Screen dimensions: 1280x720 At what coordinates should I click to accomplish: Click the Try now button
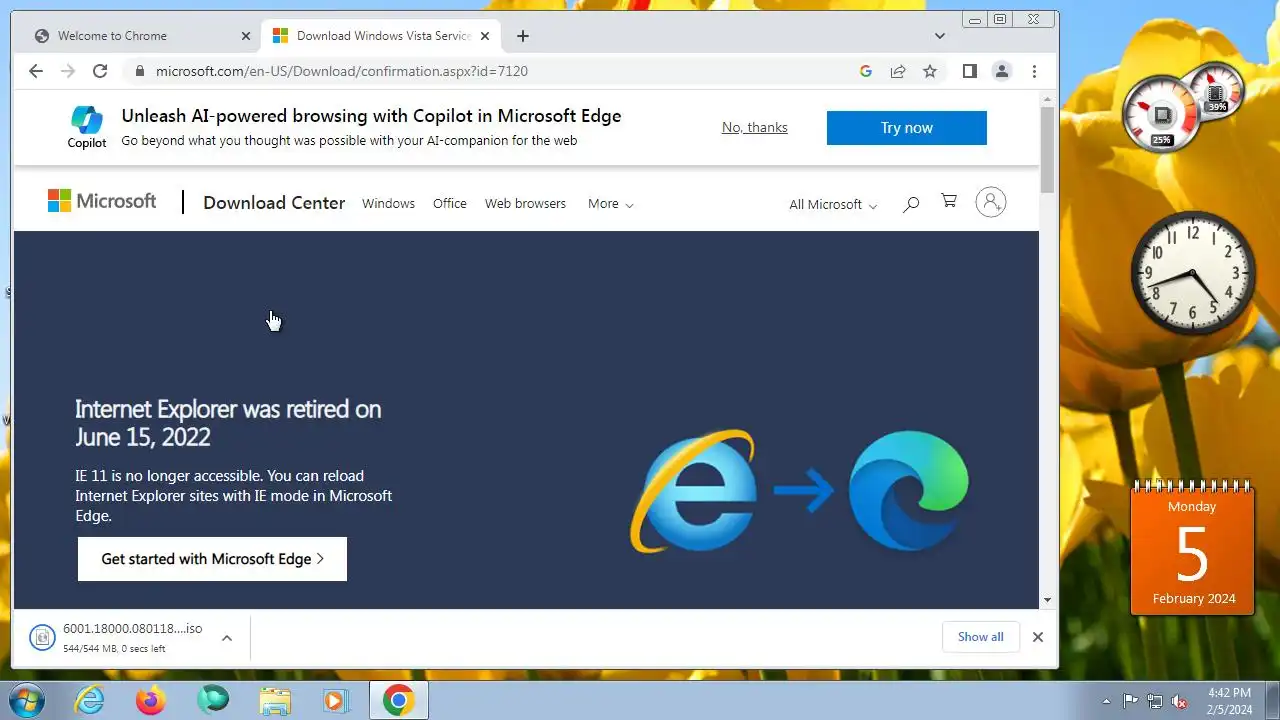pyautogui.click(x=907, y=128)
